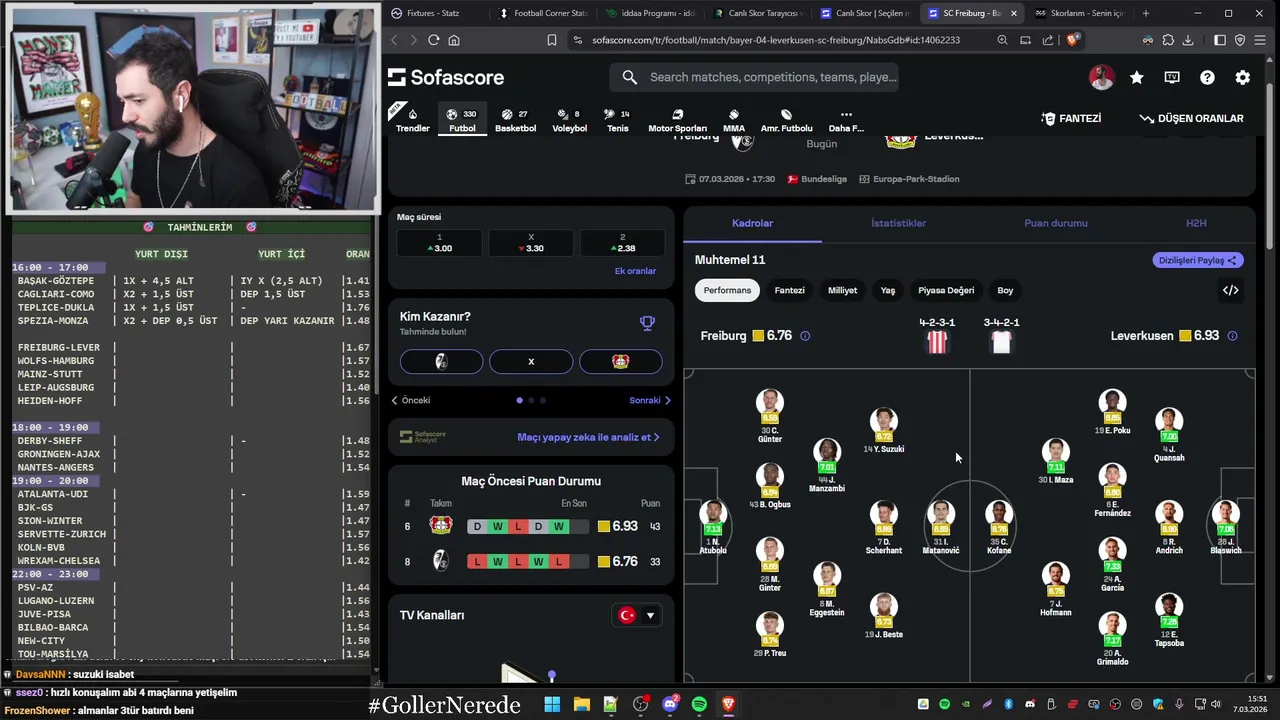Click the search magnifier icon

click(629, 77)
